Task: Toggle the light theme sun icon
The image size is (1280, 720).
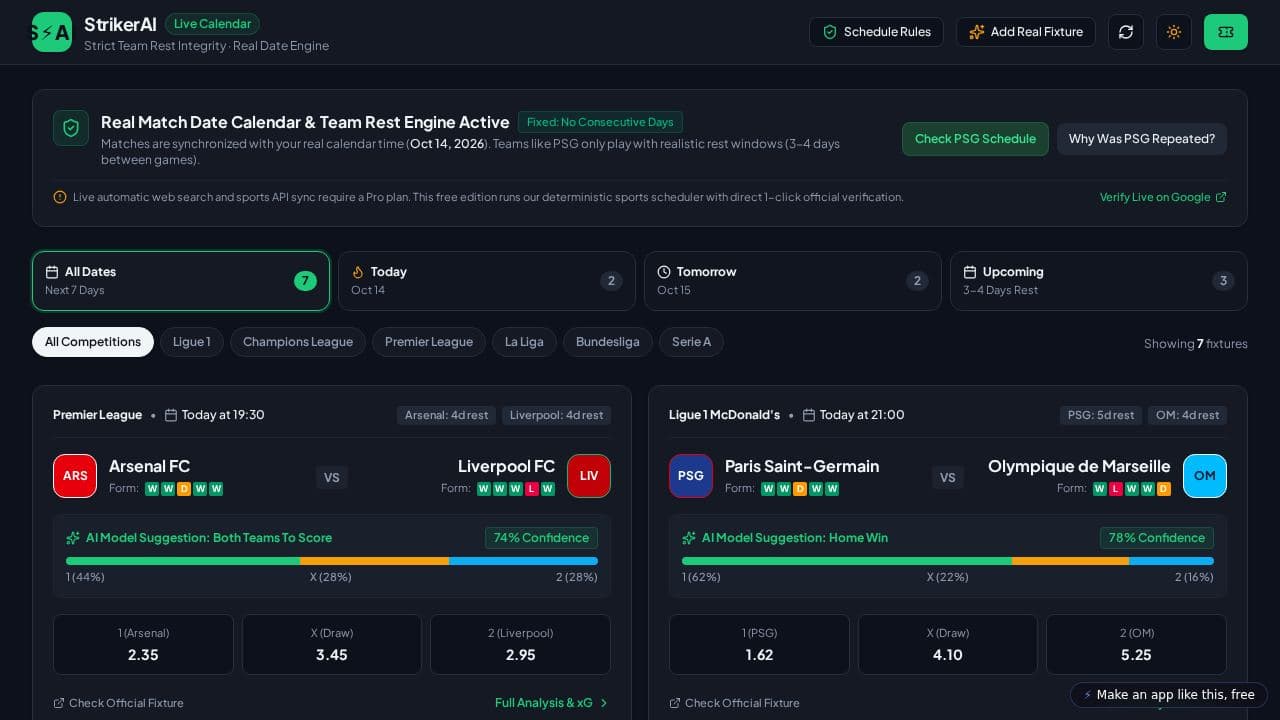Action: (x=1174, y=32)
